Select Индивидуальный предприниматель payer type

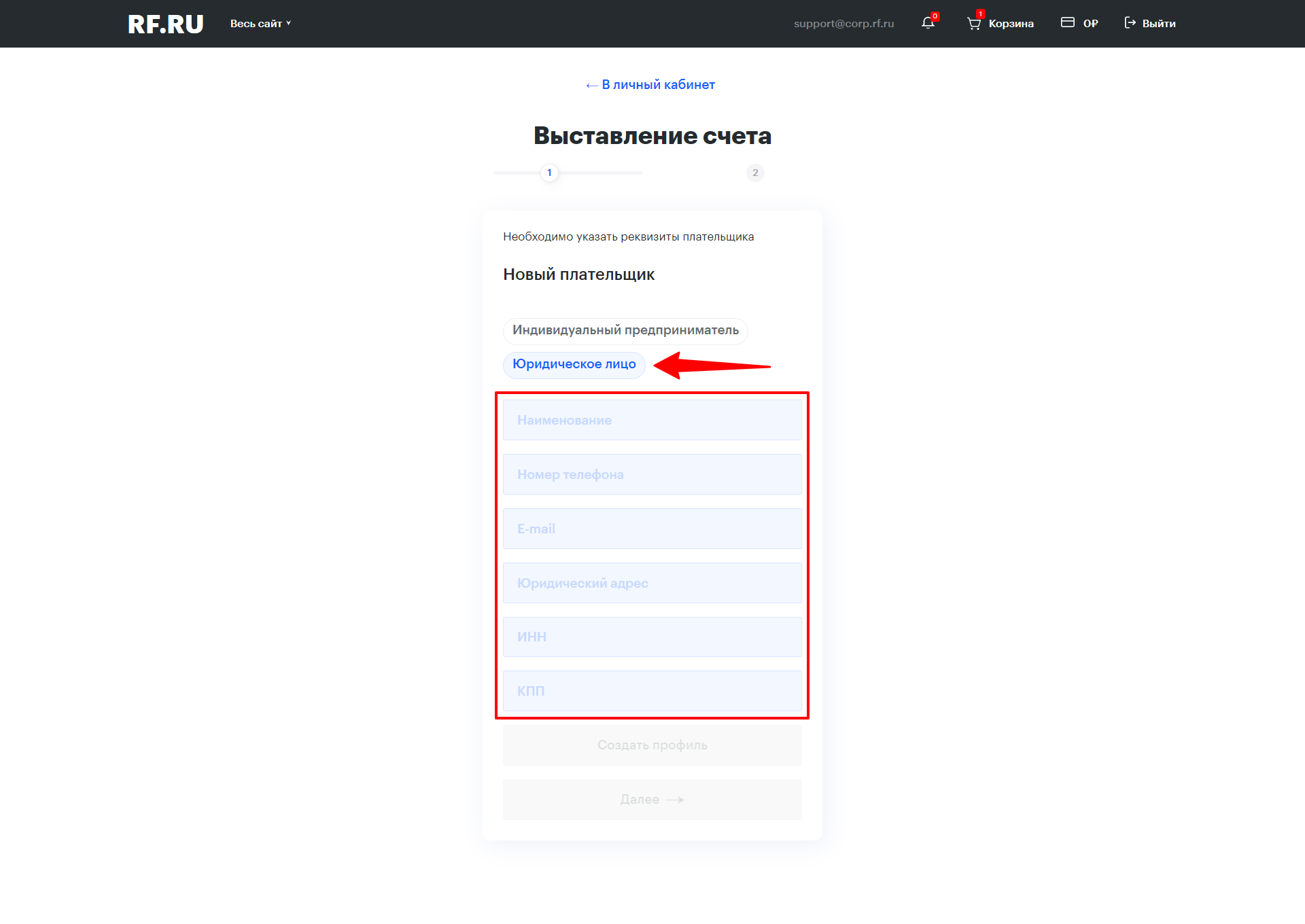coord(625,330)
